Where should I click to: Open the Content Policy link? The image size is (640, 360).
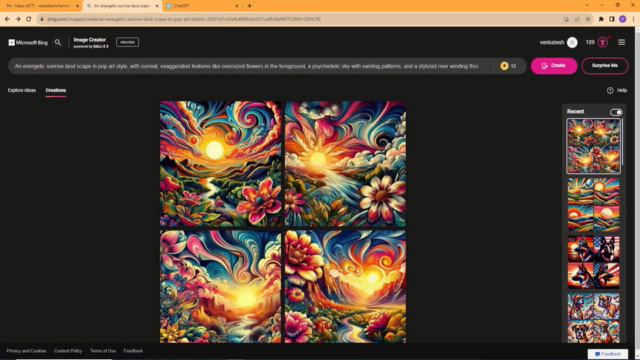(x=68, y=351)
